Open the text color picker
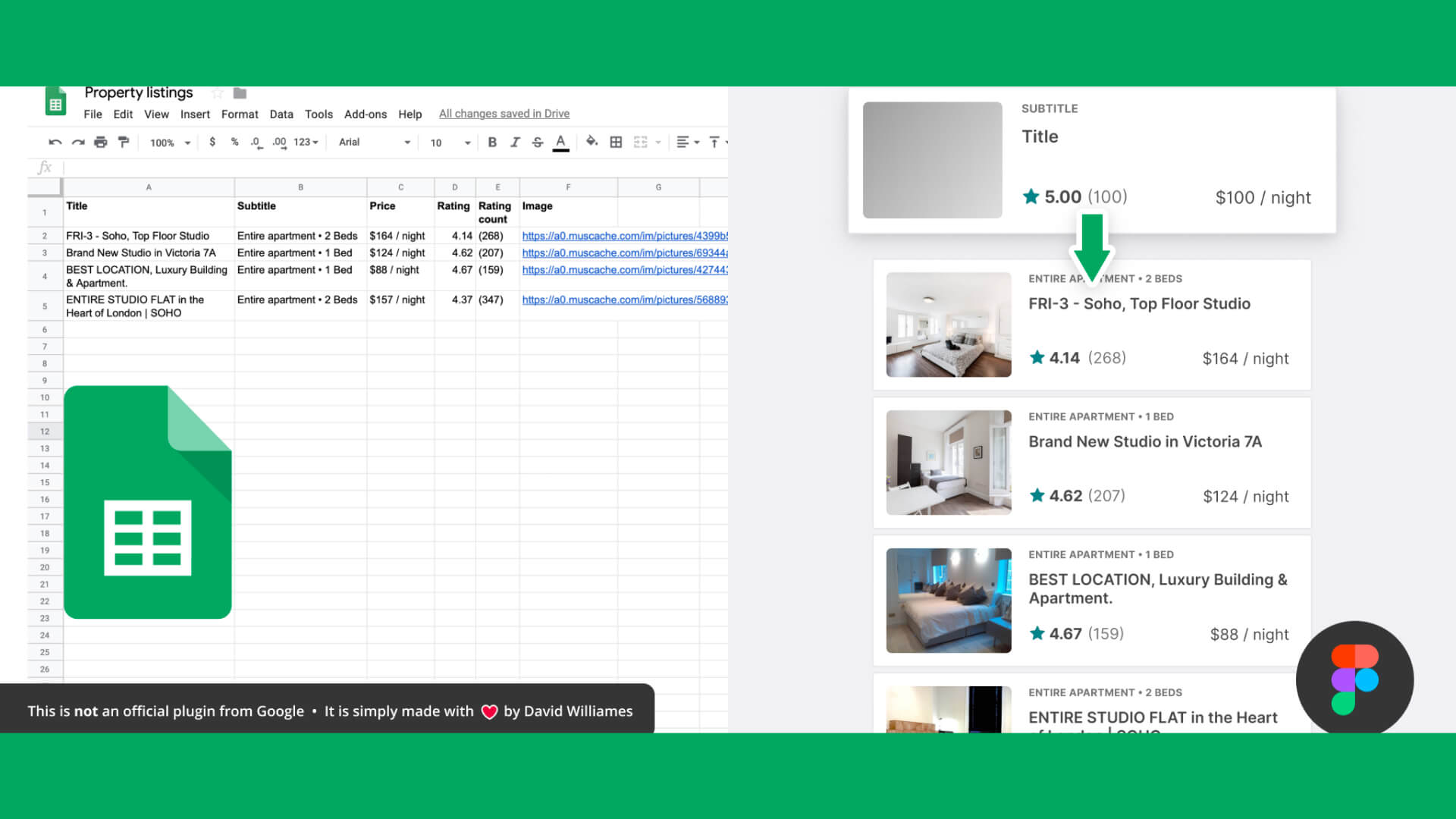This screenshot has height=819, width=1456. click(560, 143)
